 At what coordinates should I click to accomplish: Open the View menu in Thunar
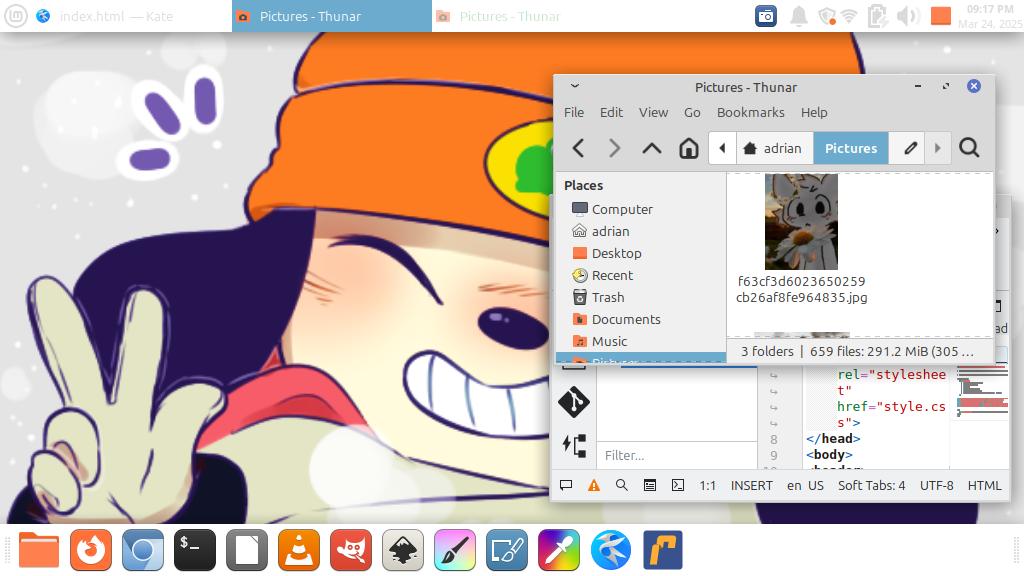coord(653,112)
